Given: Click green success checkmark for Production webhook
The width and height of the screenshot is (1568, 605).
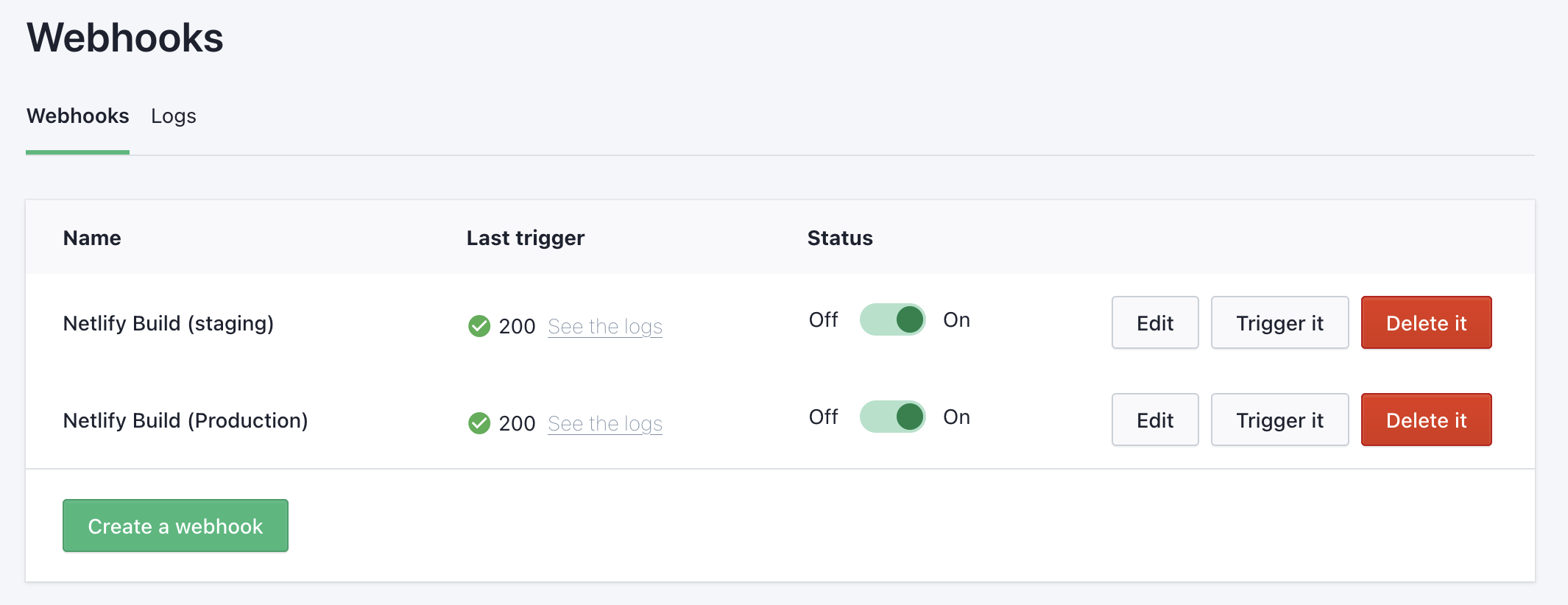Looking at the screenshot, I should pyautogui.click(x=479, y=422).
